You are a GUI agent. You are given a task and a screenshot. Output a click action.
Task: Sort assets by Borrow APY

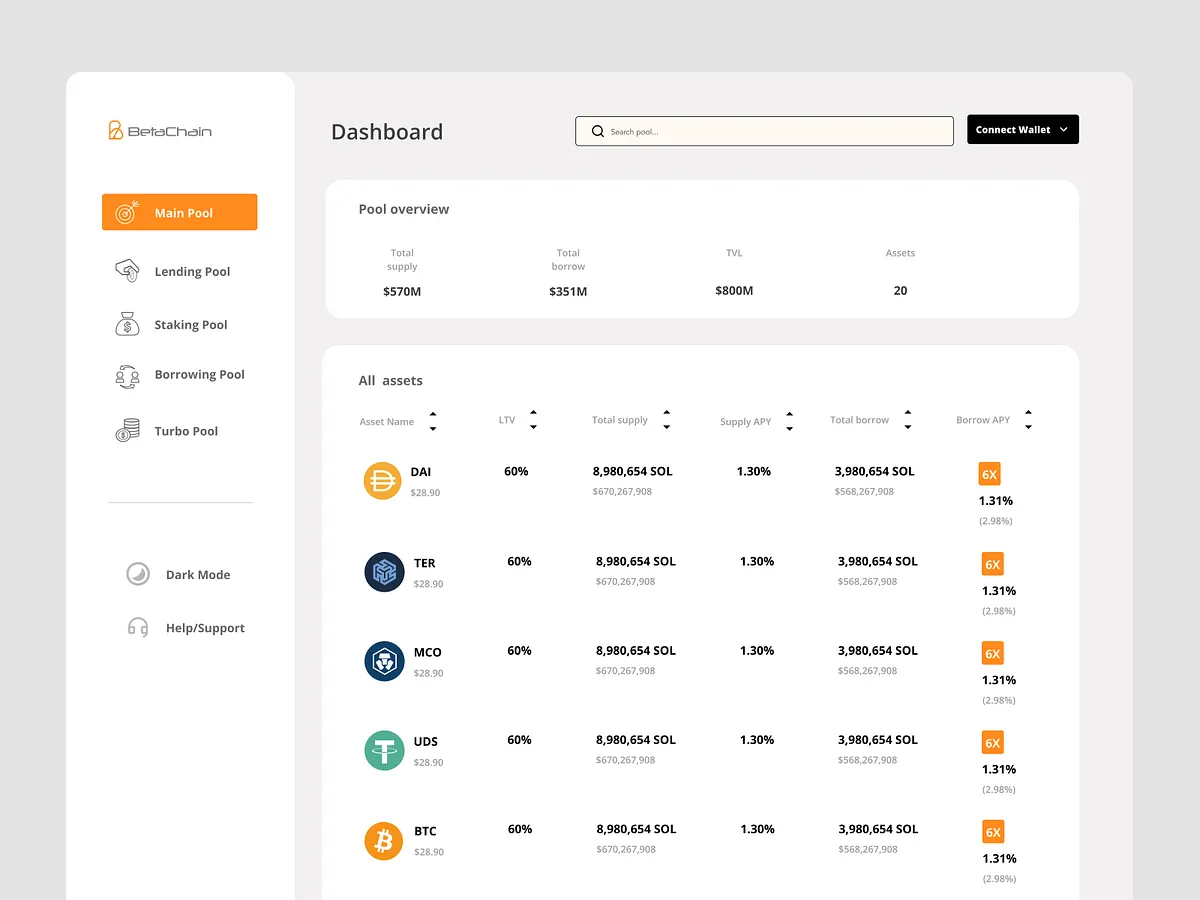(x=1028, y=420)
